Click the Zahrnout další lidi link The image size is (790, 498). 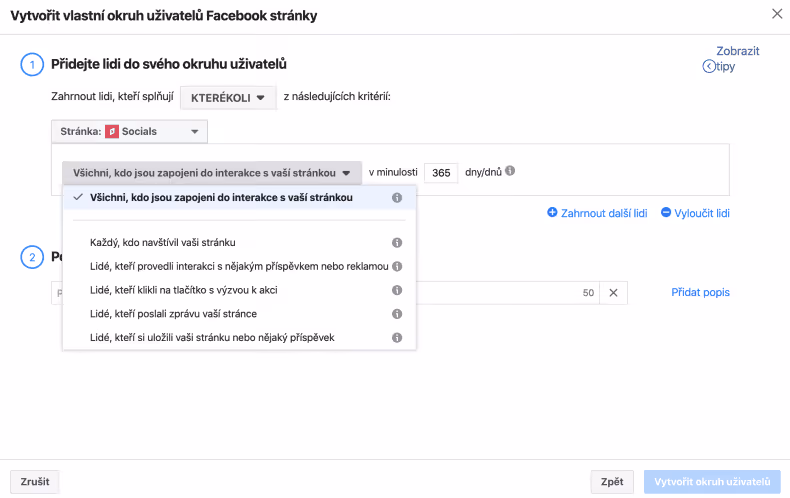click(x=604, y=213)
